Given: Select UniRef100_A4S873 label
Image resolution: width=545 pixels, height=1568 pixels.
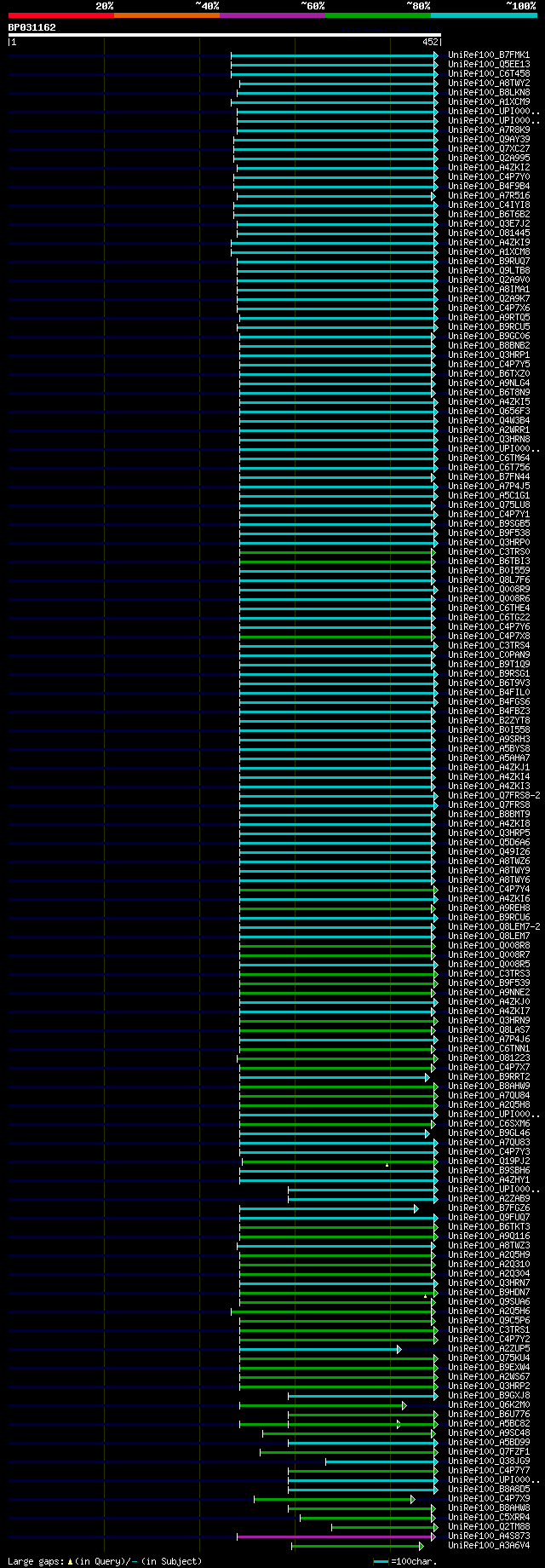Looking at the screenshot, I should (489, 1536).
